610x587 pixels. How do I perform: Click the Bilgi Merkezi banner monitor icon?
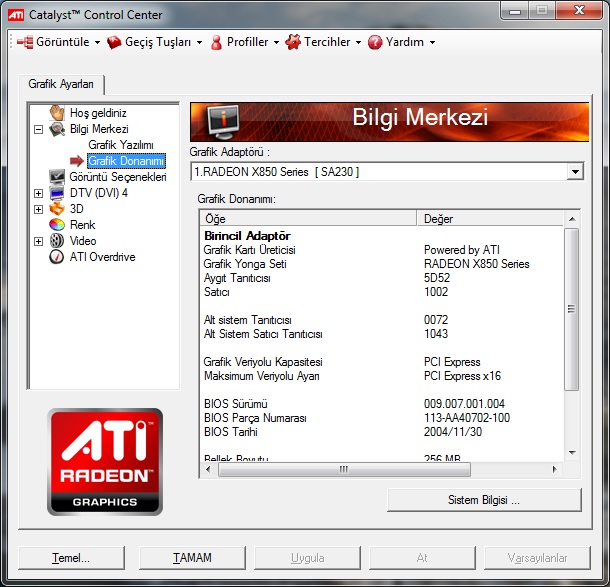tap(223, 122)
